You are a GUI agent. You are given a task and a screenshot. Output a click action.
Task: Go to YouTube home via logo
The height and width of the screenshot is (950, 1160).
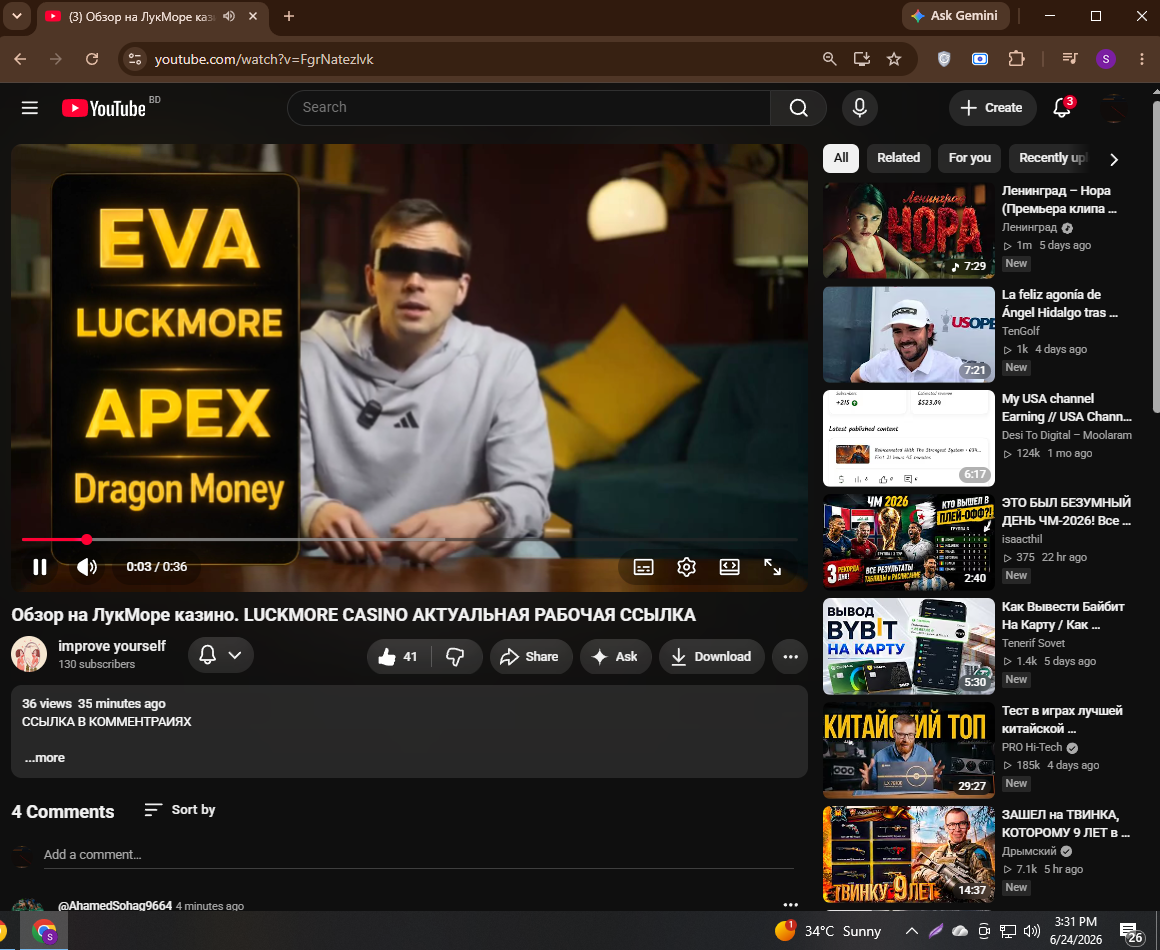coord(104,108)
